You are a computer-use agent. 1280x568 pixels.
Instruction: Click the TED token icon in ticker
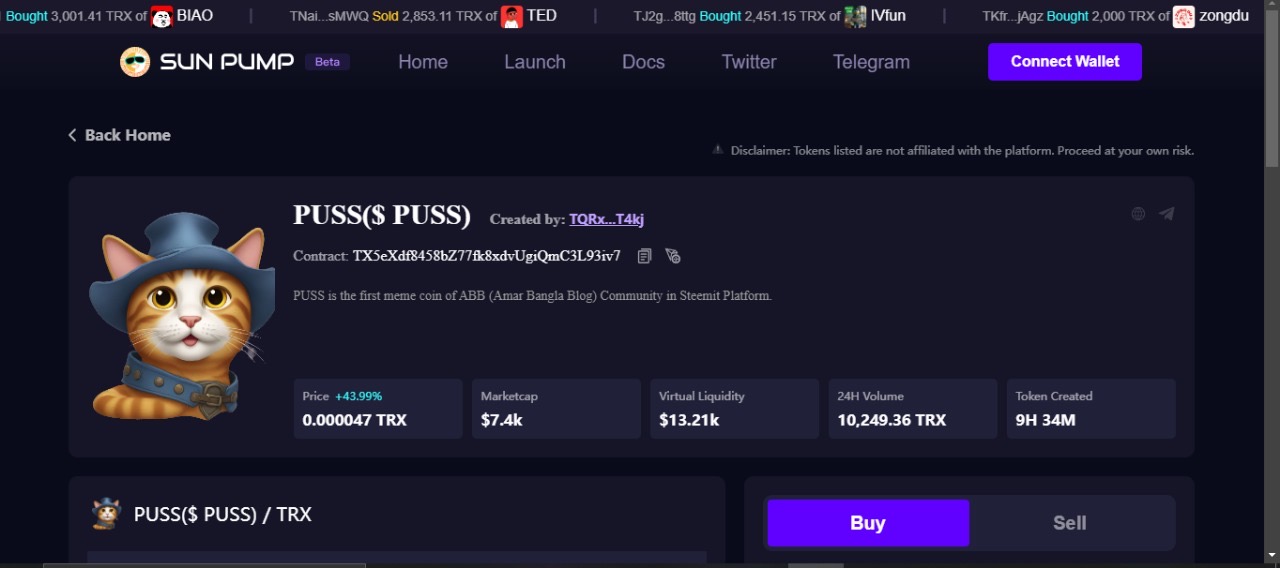point(512,17)
